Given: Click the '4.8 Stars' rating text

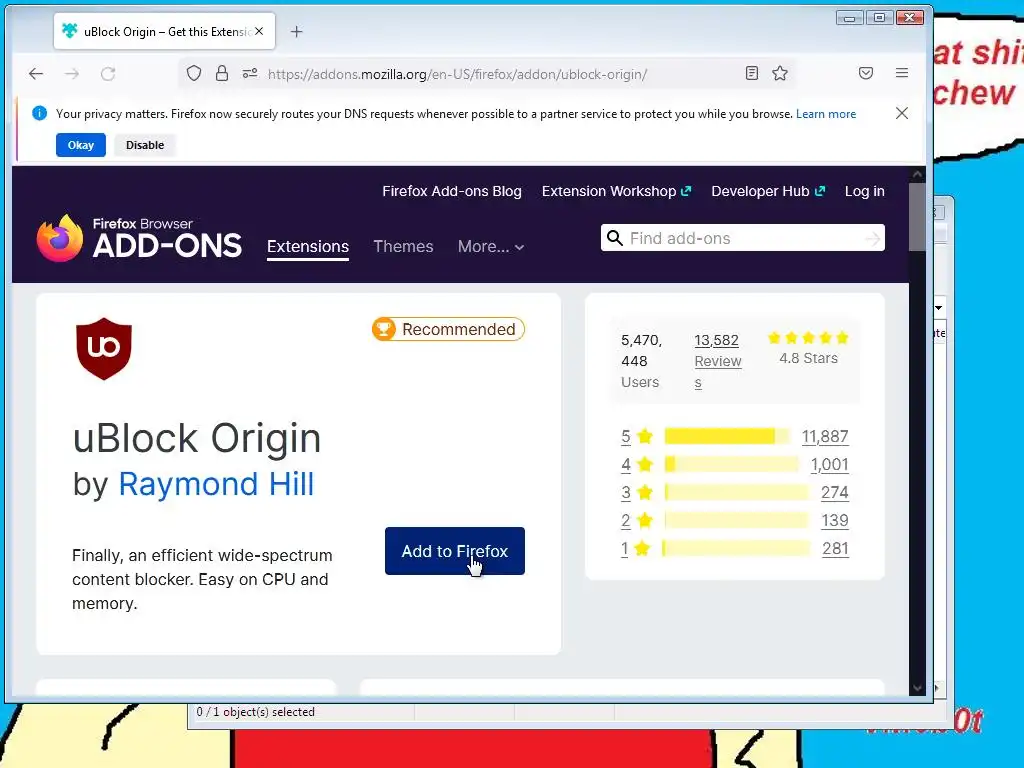Looking at the screenshot, I should pos(808,358).
